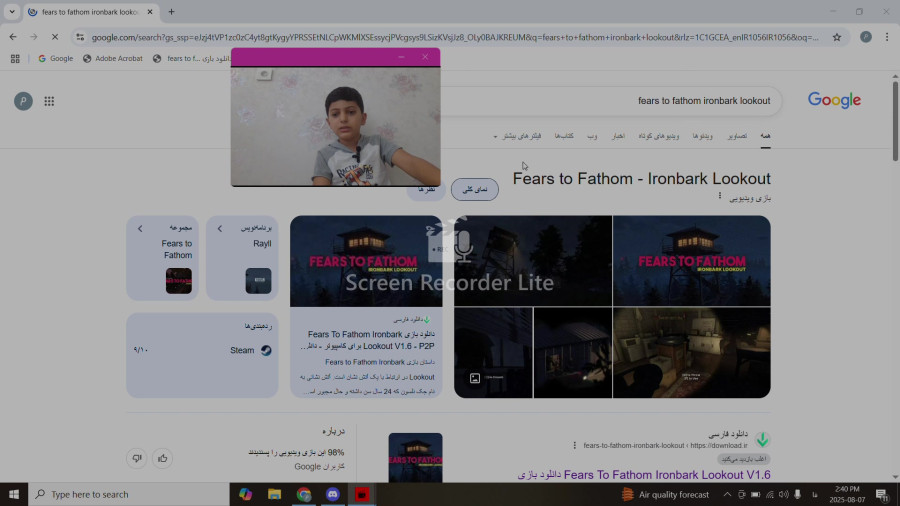Screen dimensions: 900x506
Task: Expand the فیلترهای بیشتر filters dropdown
Action: tap(517, 137)
